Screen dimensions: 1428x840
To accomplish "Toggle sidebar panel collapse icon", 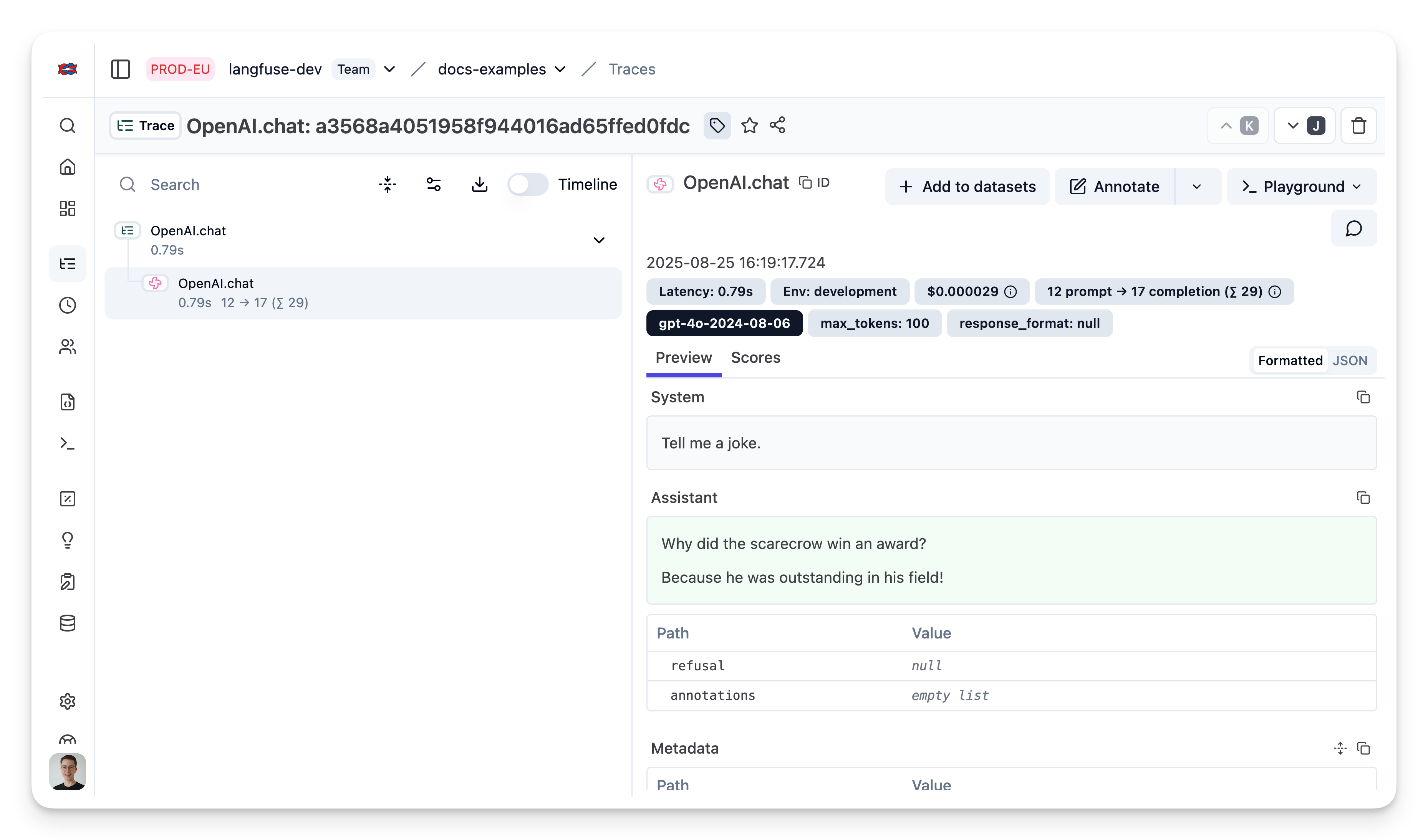I will pyautogui.click(x=120, y=69).
